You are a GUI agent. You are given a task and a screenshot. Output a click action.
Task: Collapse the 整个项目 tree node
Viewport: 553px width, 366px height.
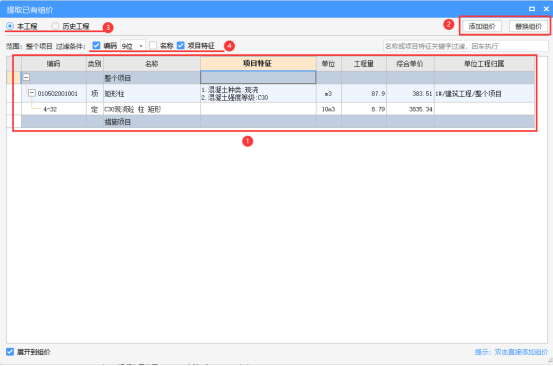(26, 77)
